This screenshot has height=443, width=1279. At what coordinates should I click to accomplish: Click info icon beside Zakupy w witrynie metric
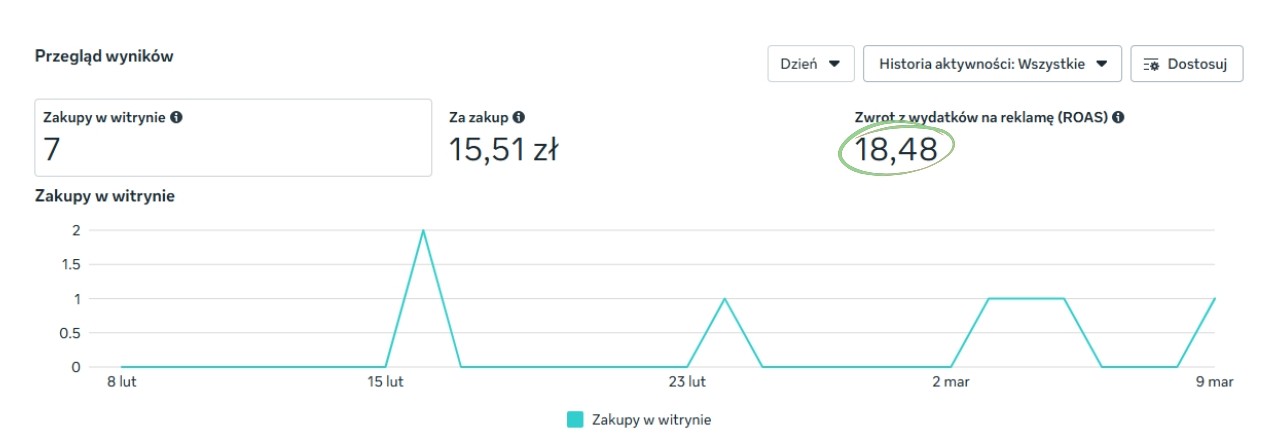point(176,117)
